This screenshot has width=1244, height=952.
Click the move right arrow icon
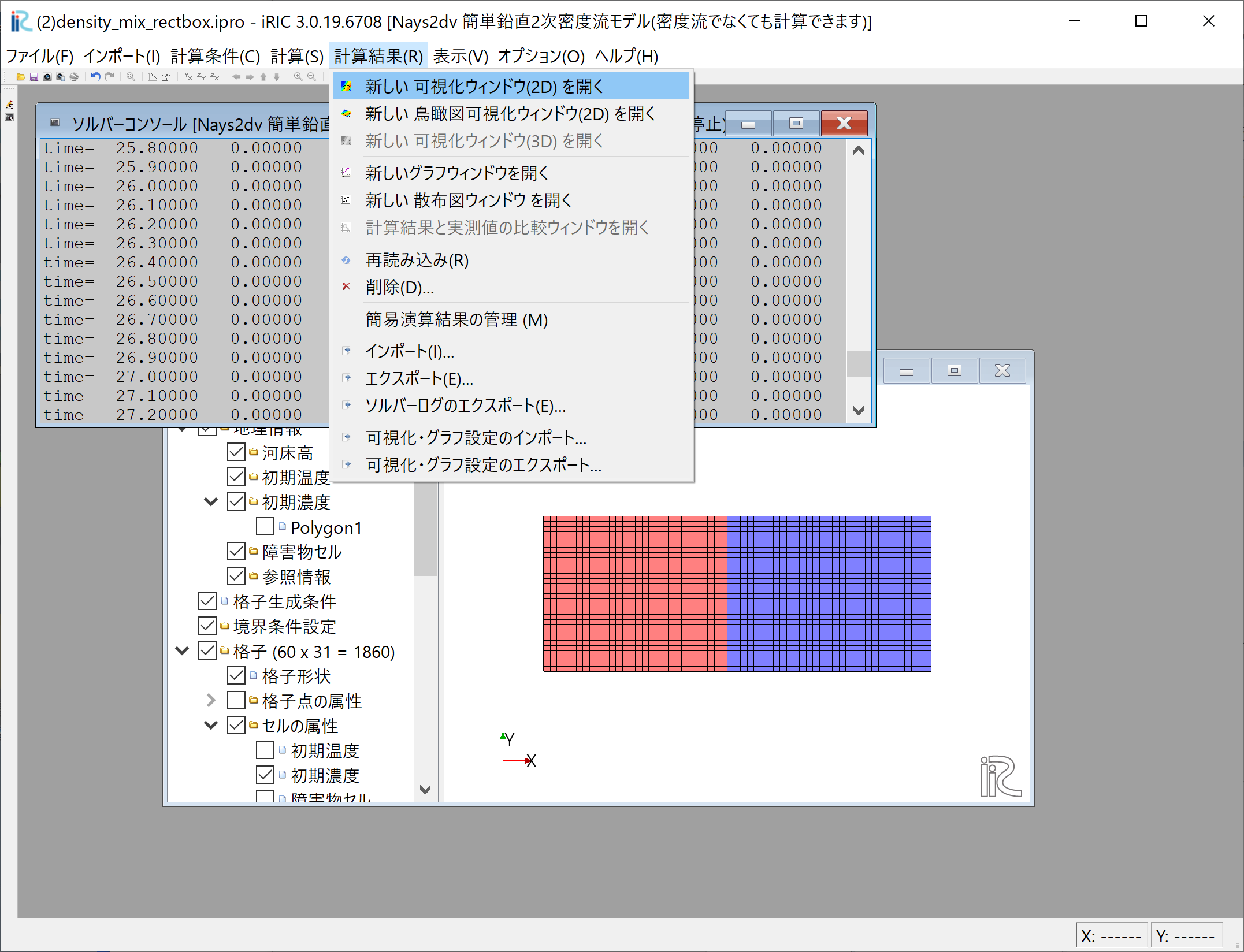250,77
